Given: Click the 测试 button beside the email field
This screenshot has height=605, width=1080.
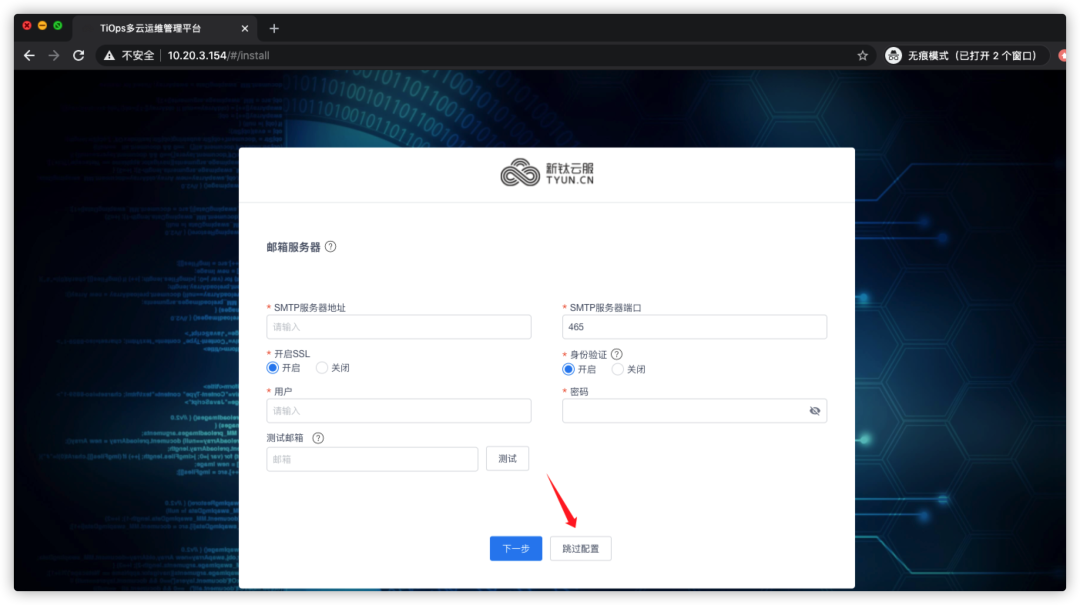Looking at the screenshot, I should pyautogui.click(x=507, y=458).
